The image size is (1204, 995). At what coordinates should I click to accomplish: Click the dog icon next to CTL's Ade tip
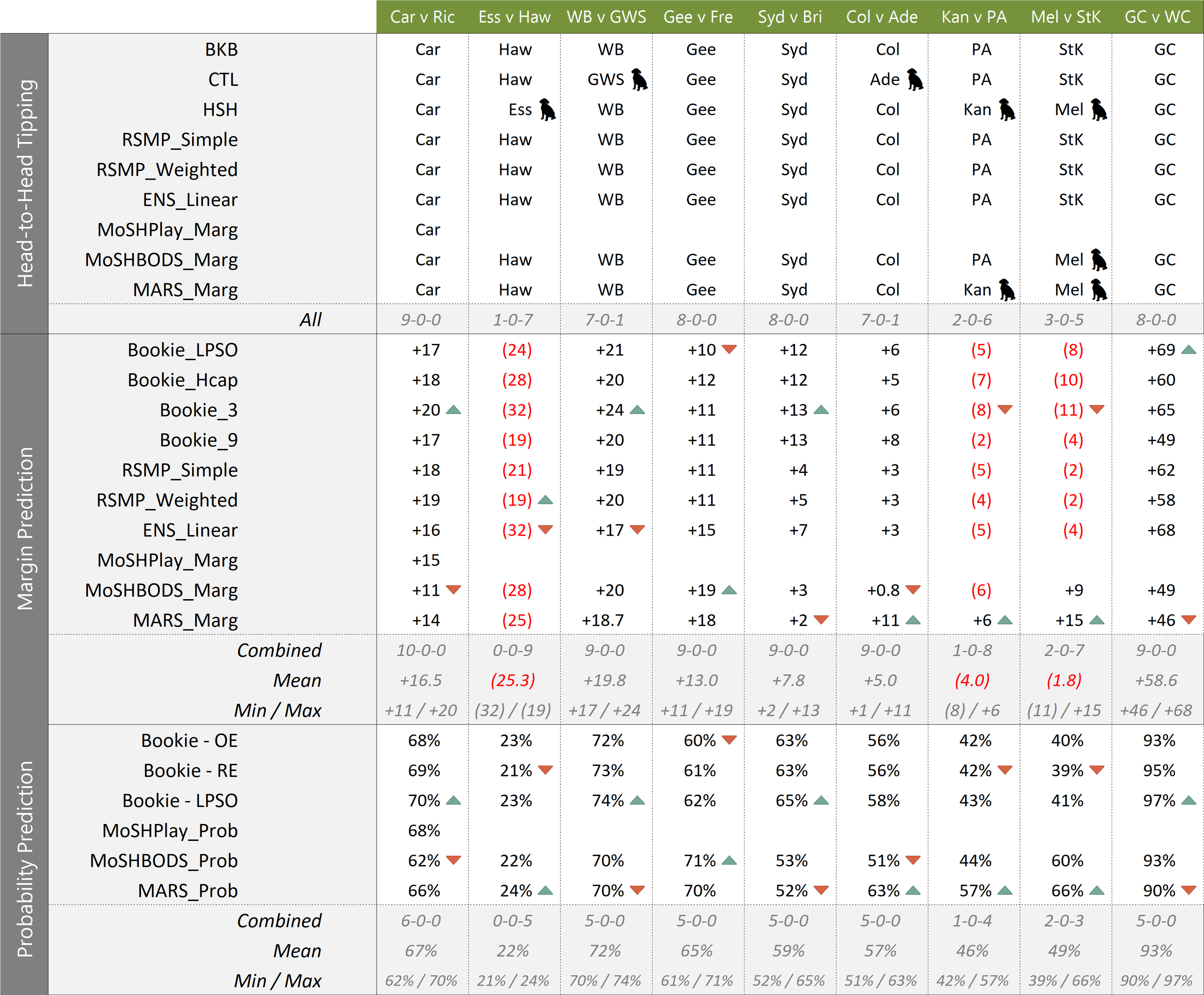pyautogui.click(x=915, y=79)
